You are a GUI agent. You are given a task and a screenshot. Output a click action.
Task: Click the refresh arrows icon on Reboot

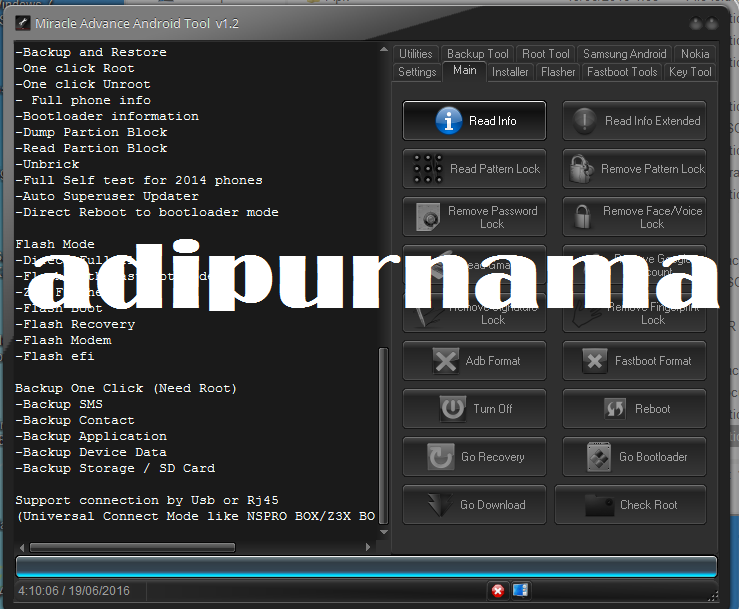click(615, 409)
